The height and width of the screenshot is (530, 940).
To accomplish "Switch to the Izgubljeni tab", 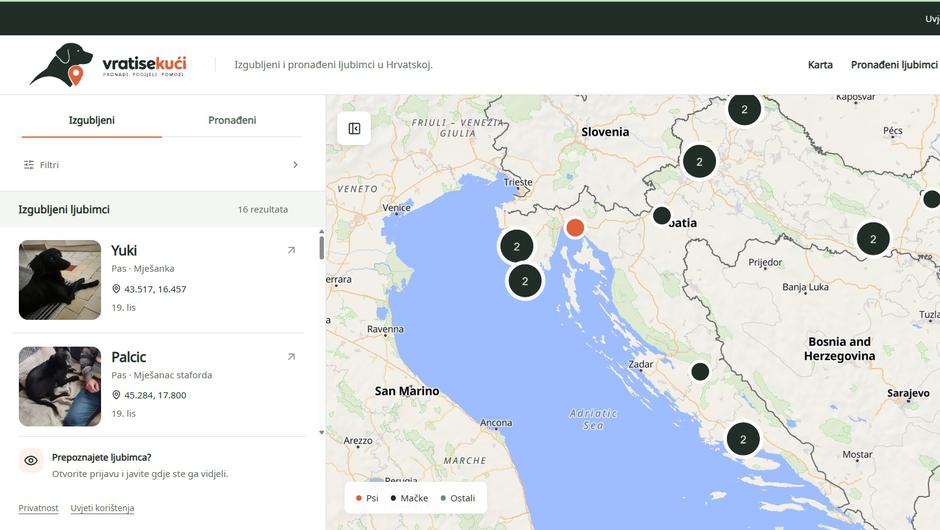I will (92, 121).
